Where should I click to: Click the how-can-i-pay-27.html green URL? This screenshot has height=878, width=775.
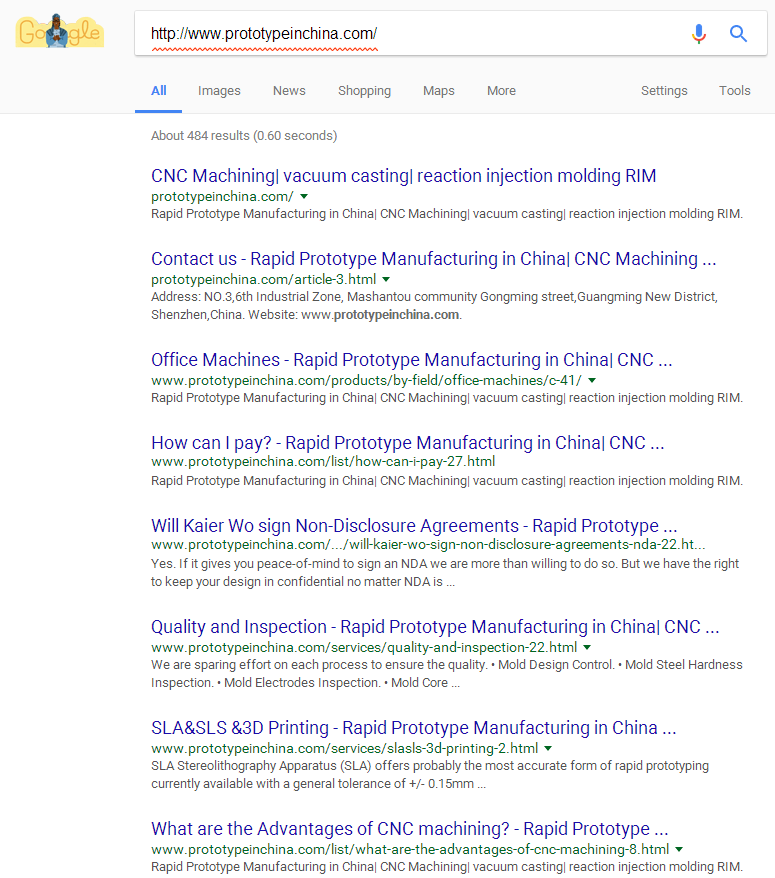323,461
